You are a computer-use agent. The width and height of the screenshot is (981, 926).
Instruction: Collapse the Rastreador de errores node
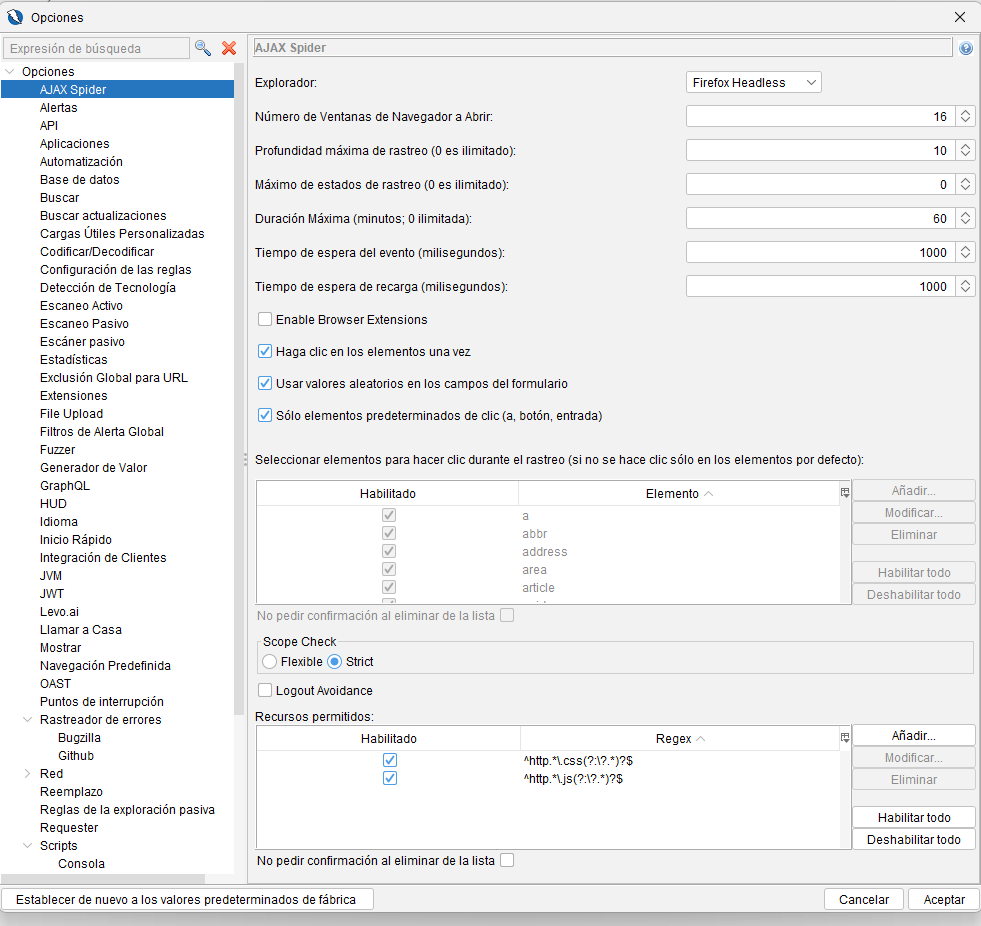pyautogui.click(x=27, y=720)
